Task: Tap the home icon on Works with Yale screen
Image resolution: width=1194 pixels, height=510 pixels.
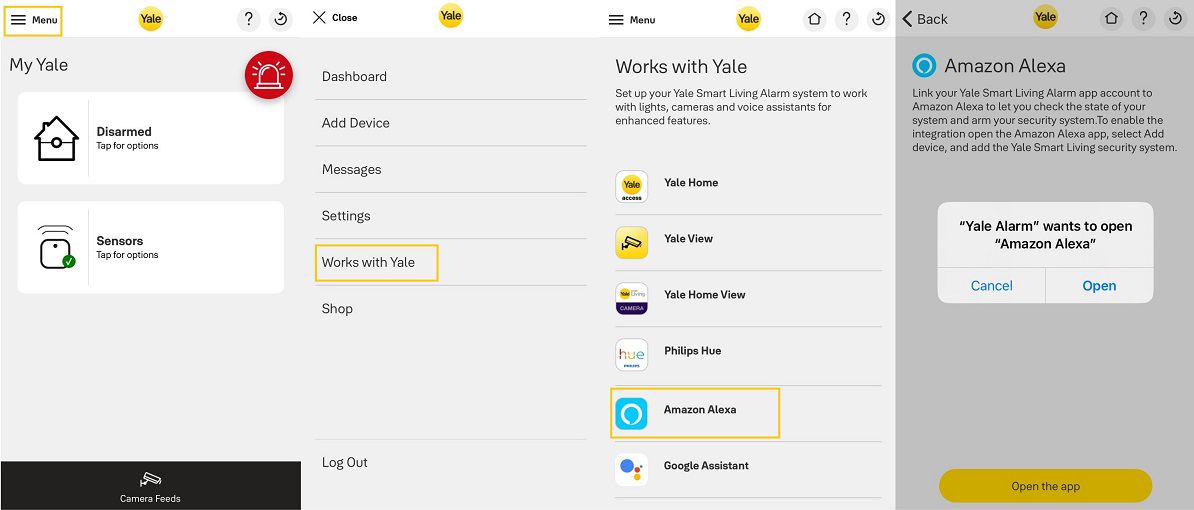Action: [815, 19]
